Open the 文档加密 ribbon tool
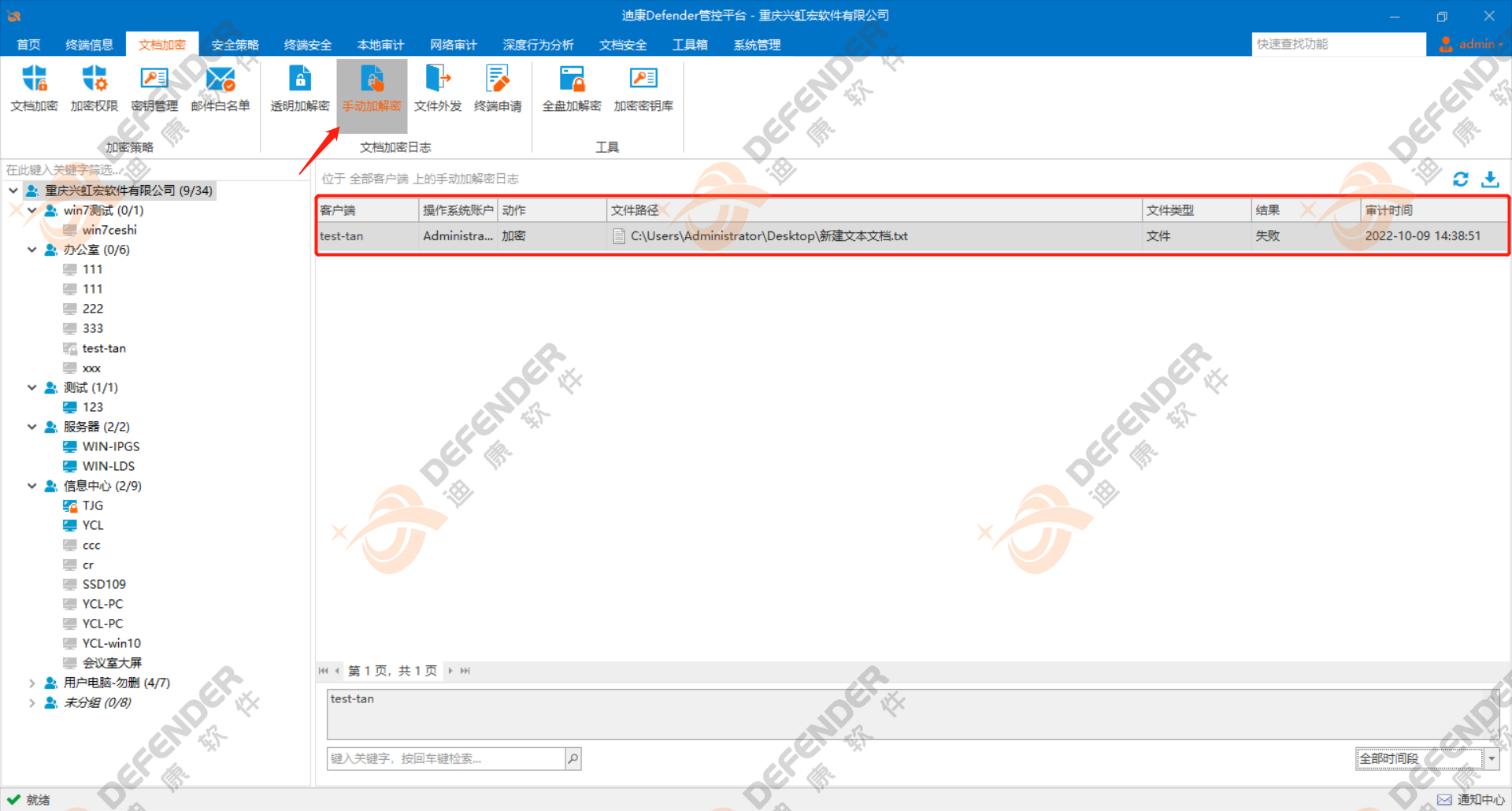This screenshot has width=1512, height=811. click(34, 88)
